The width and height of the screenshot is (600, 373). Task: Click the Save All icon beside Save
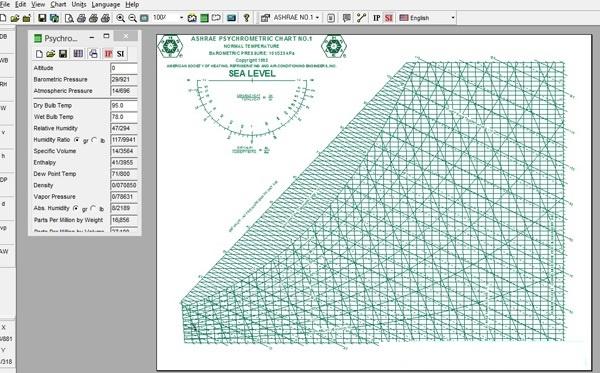coord(54,18)
